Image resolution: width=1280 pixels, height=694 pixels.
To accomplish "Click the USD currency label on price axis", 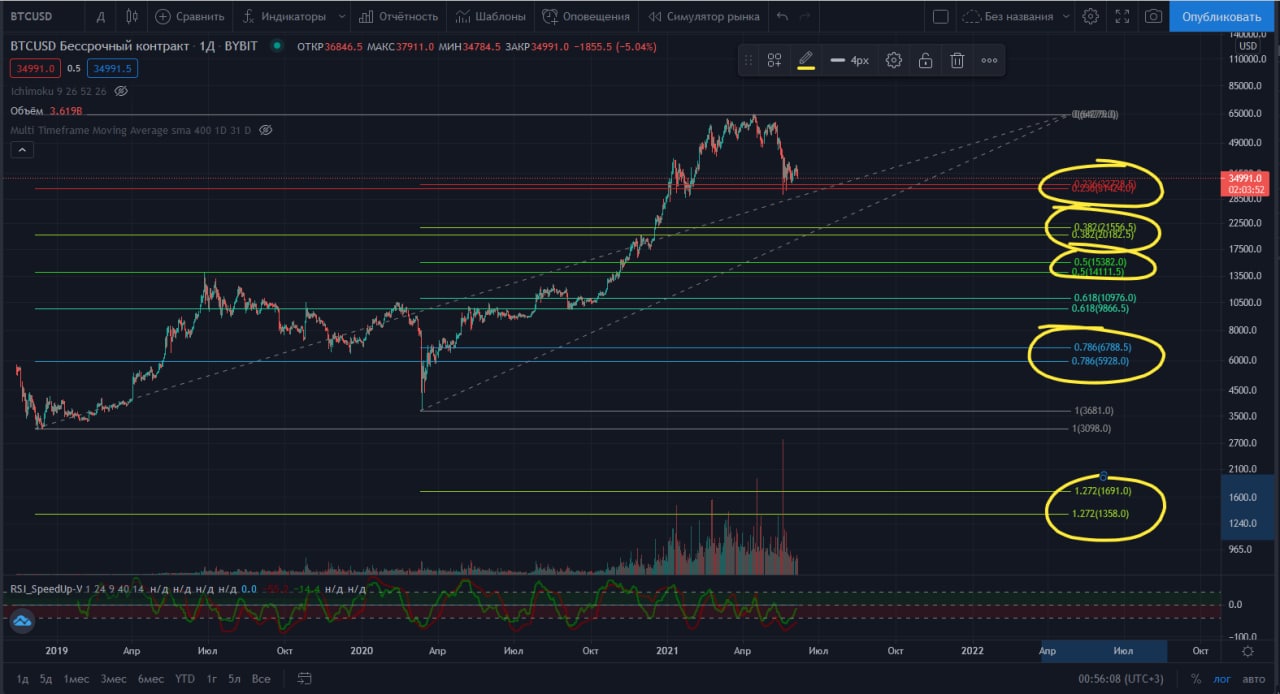I will (1248, 46).
